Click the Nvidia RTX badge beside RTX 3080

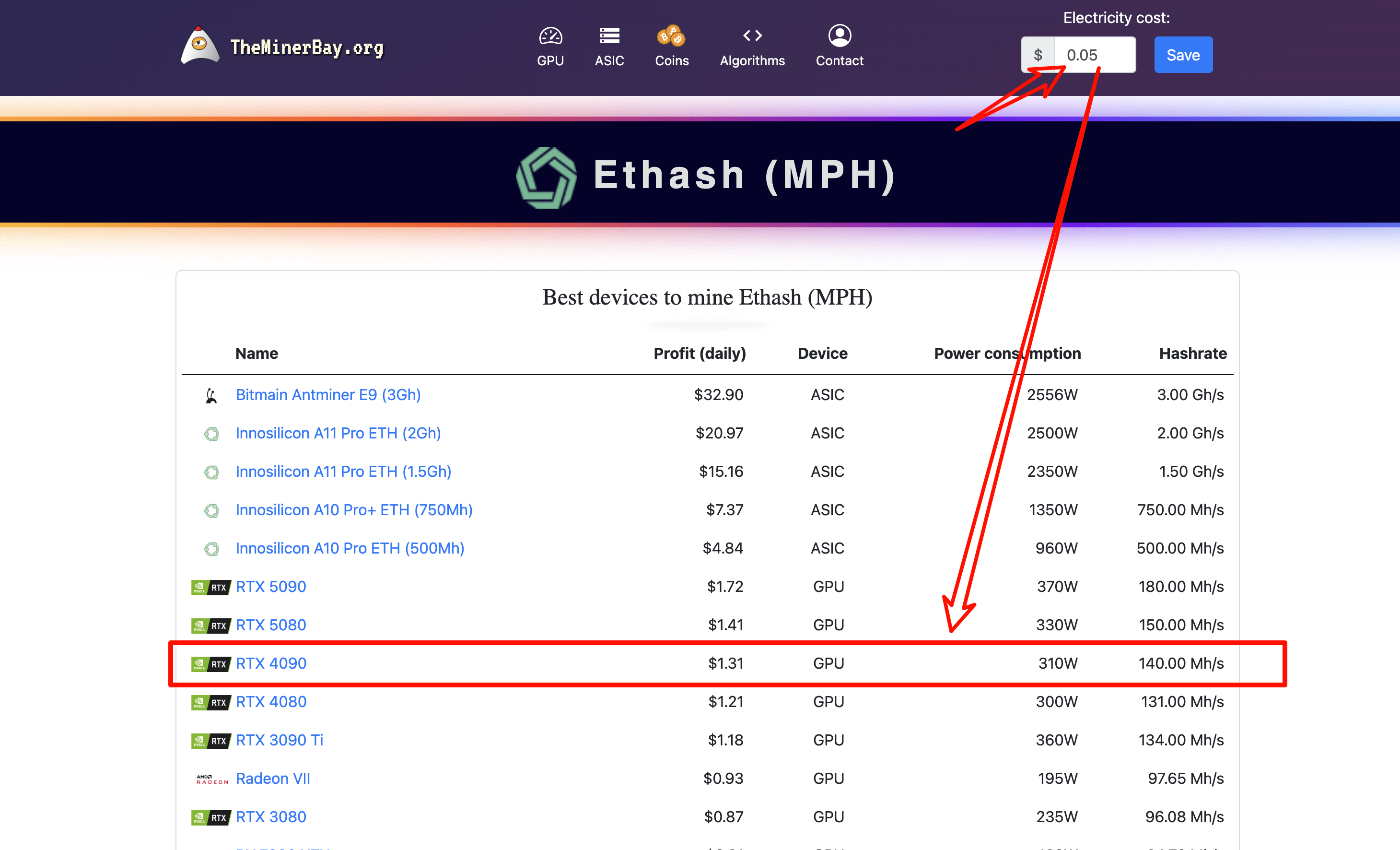pos(211,817)
